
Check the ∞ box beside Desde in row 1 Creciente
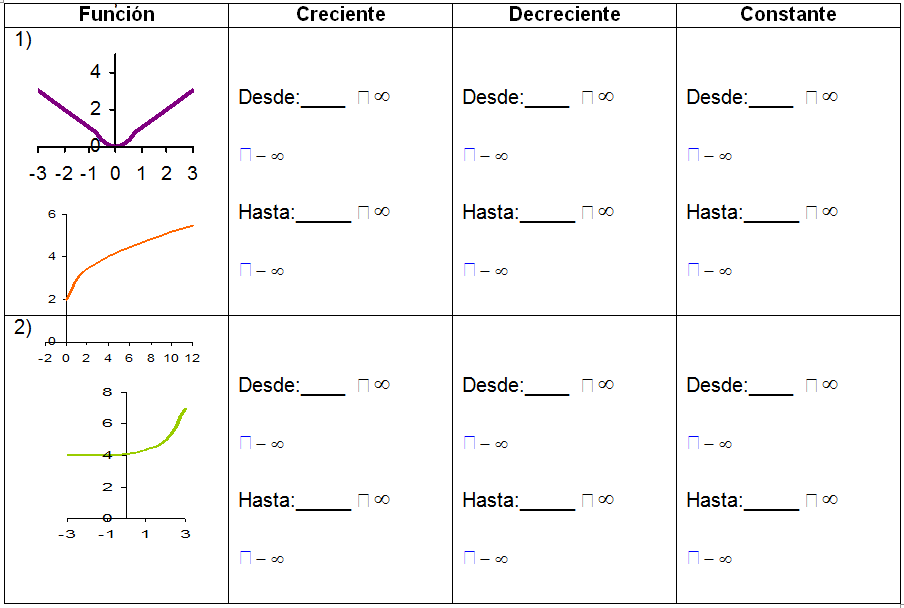[x=364, y=97]
